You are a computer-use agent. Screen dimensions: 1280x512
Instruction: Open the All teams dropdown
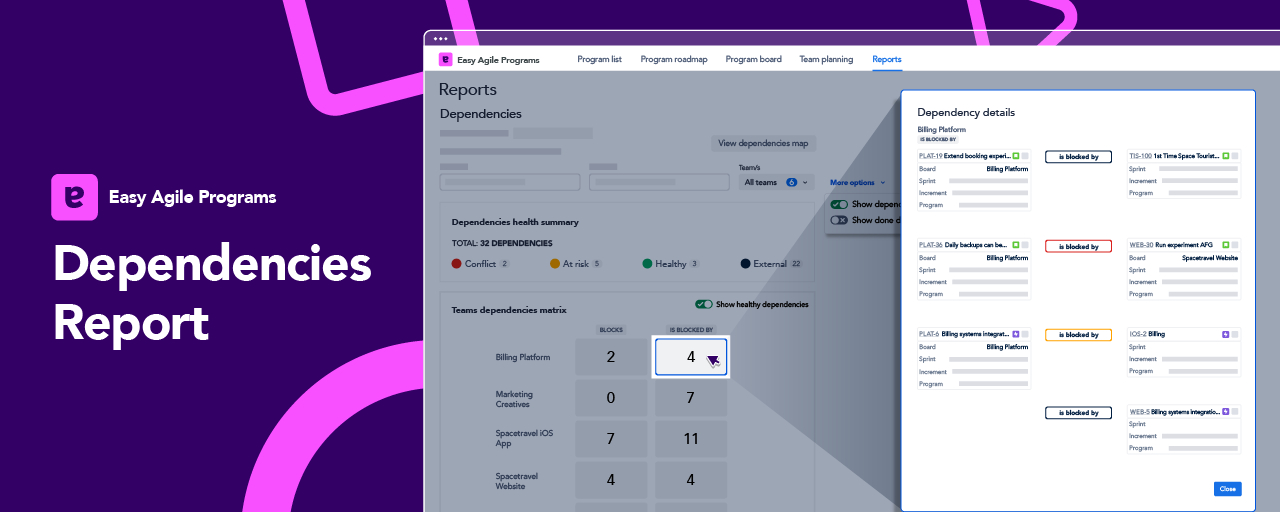click(x=776, y=182)
